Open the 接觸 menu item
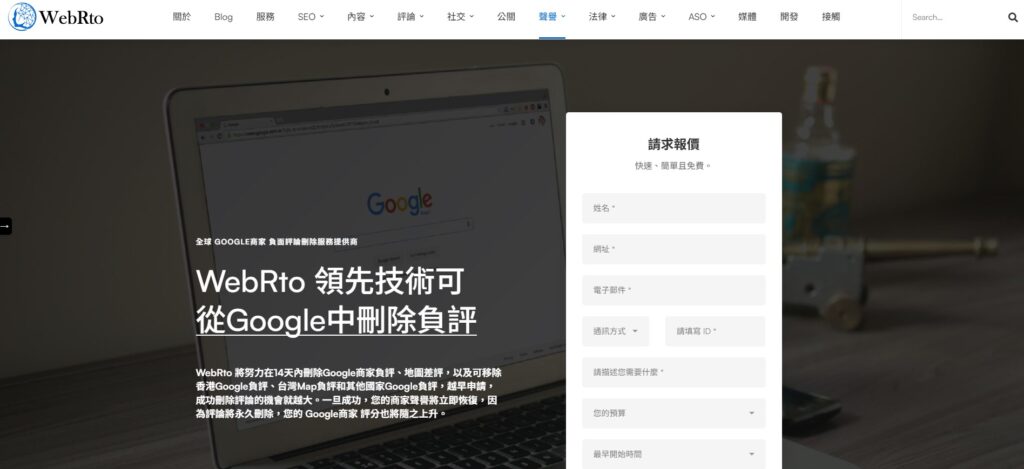This screenshot has height=469, width=1024. tap(831, 17)
